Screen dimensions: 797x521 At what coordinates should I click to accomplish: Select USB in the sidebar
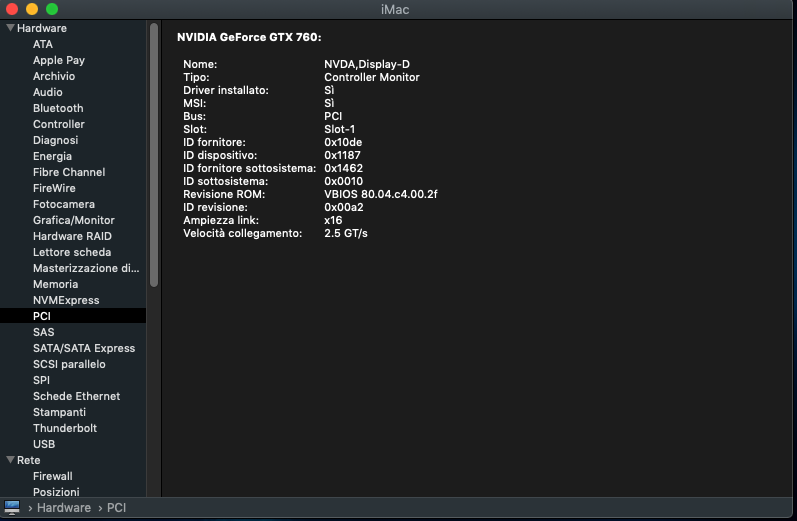[44, 444]
